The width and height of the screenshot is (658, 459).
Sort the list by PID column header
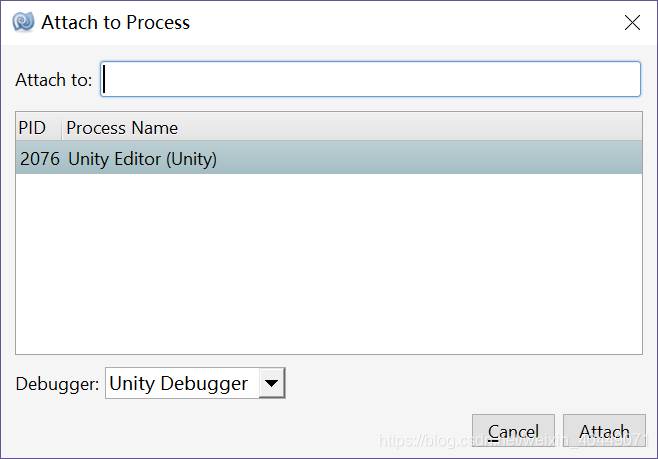click(39, 128)
